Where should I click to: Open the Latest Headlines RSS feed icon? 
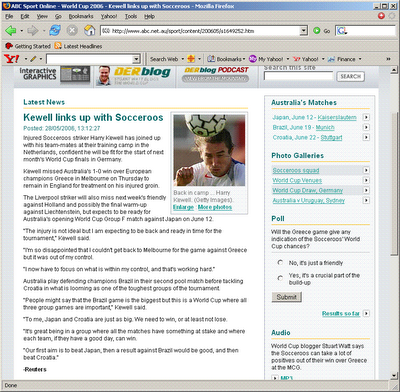[x=58, y=46]
